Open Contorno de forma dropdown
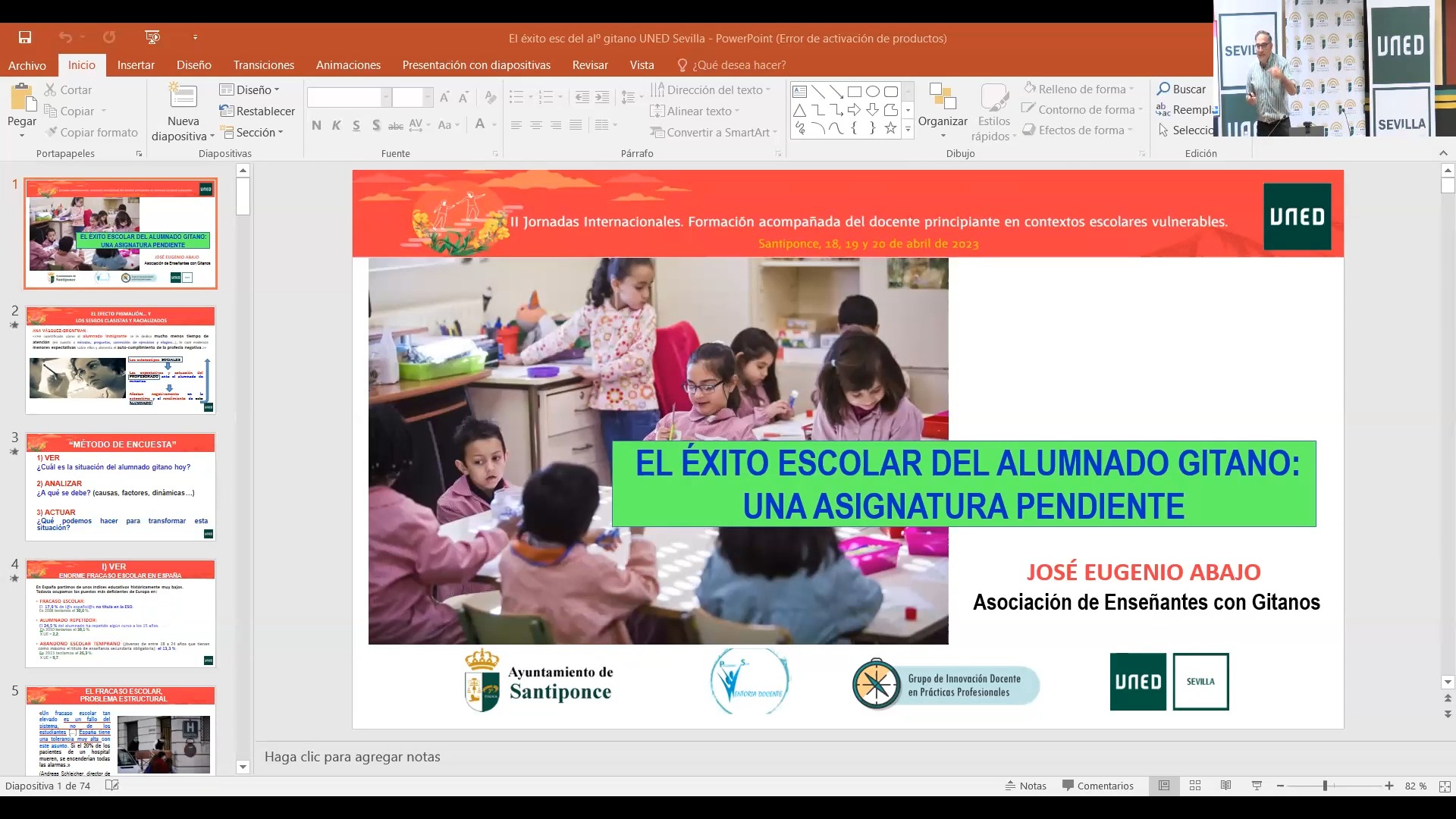 point(1082,109)
